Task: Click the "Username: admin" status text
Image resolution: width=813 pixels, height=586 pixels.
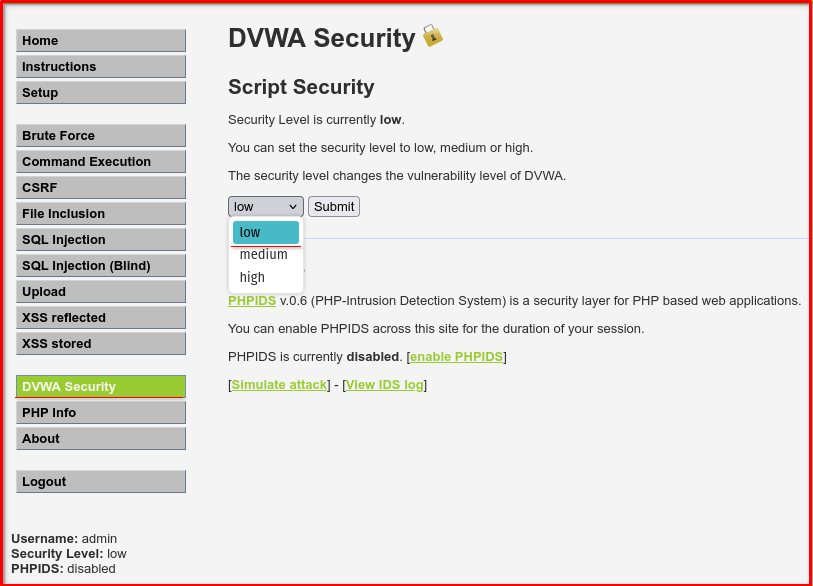Action: tap(64, 538)
